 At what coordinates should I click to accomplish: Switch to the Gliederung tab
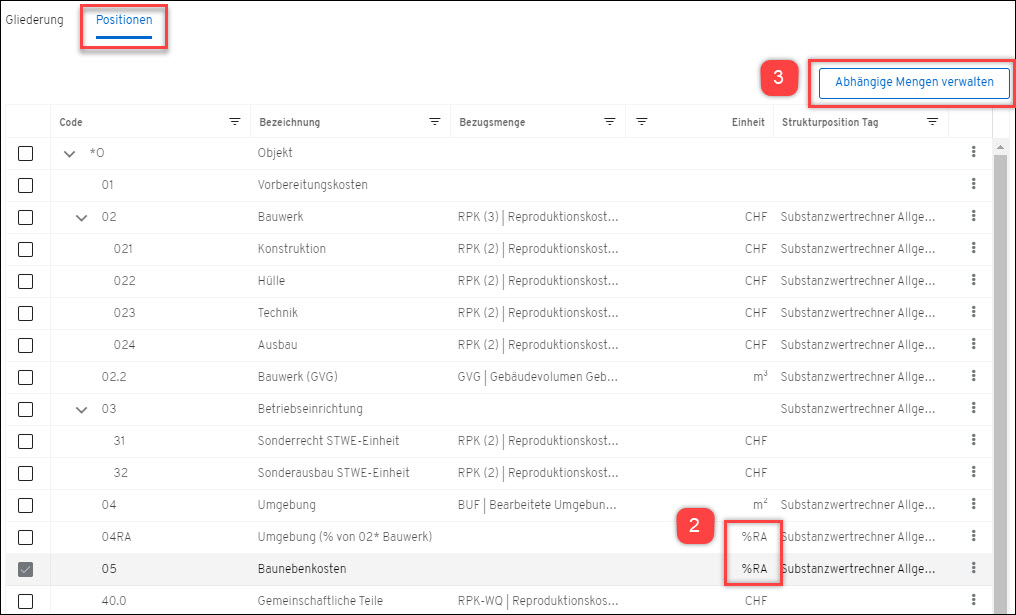coord(34,20)
